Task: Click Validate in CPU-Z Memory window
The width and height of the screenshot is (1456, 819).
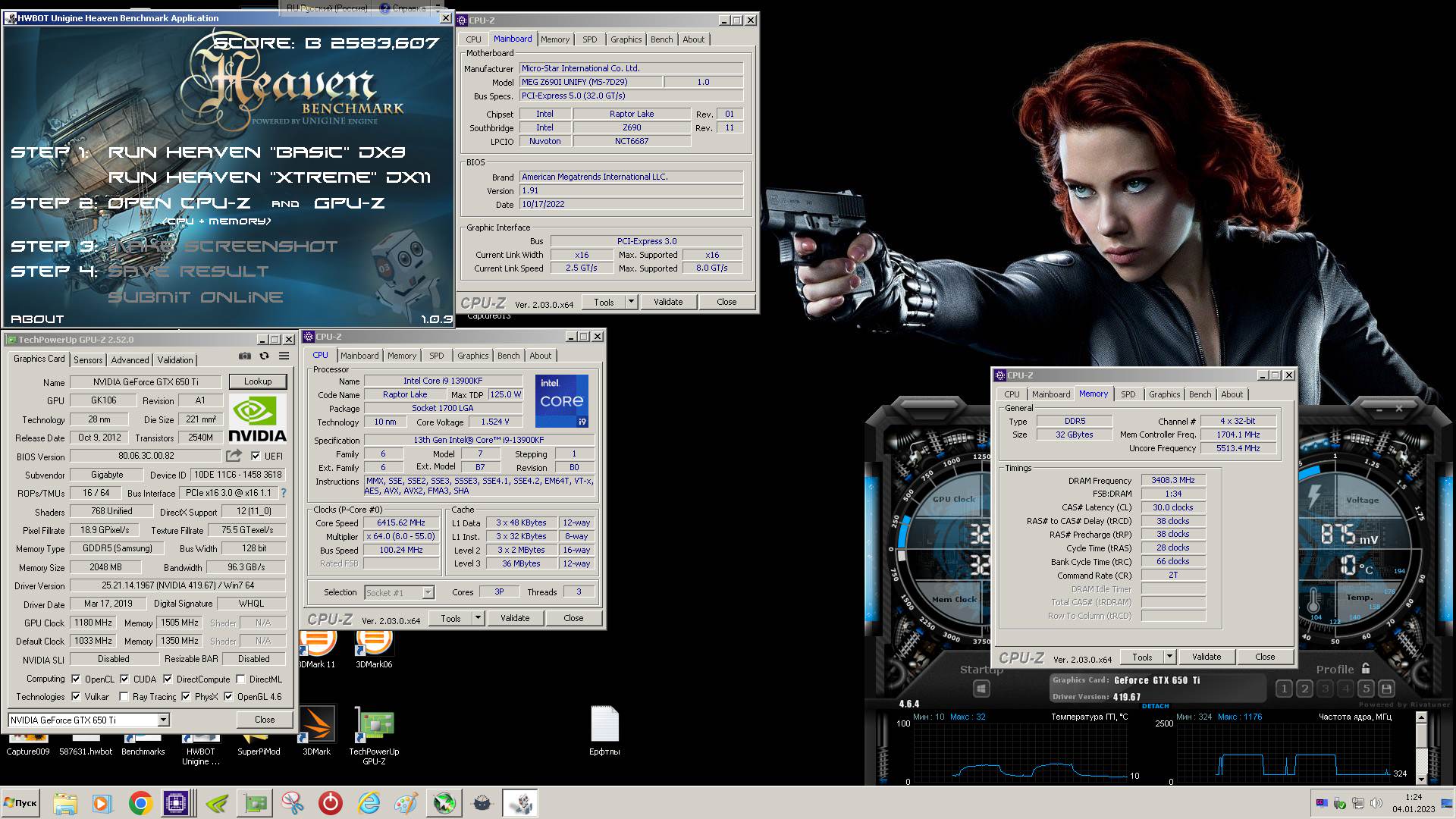Action: [x=1207, y=657]
